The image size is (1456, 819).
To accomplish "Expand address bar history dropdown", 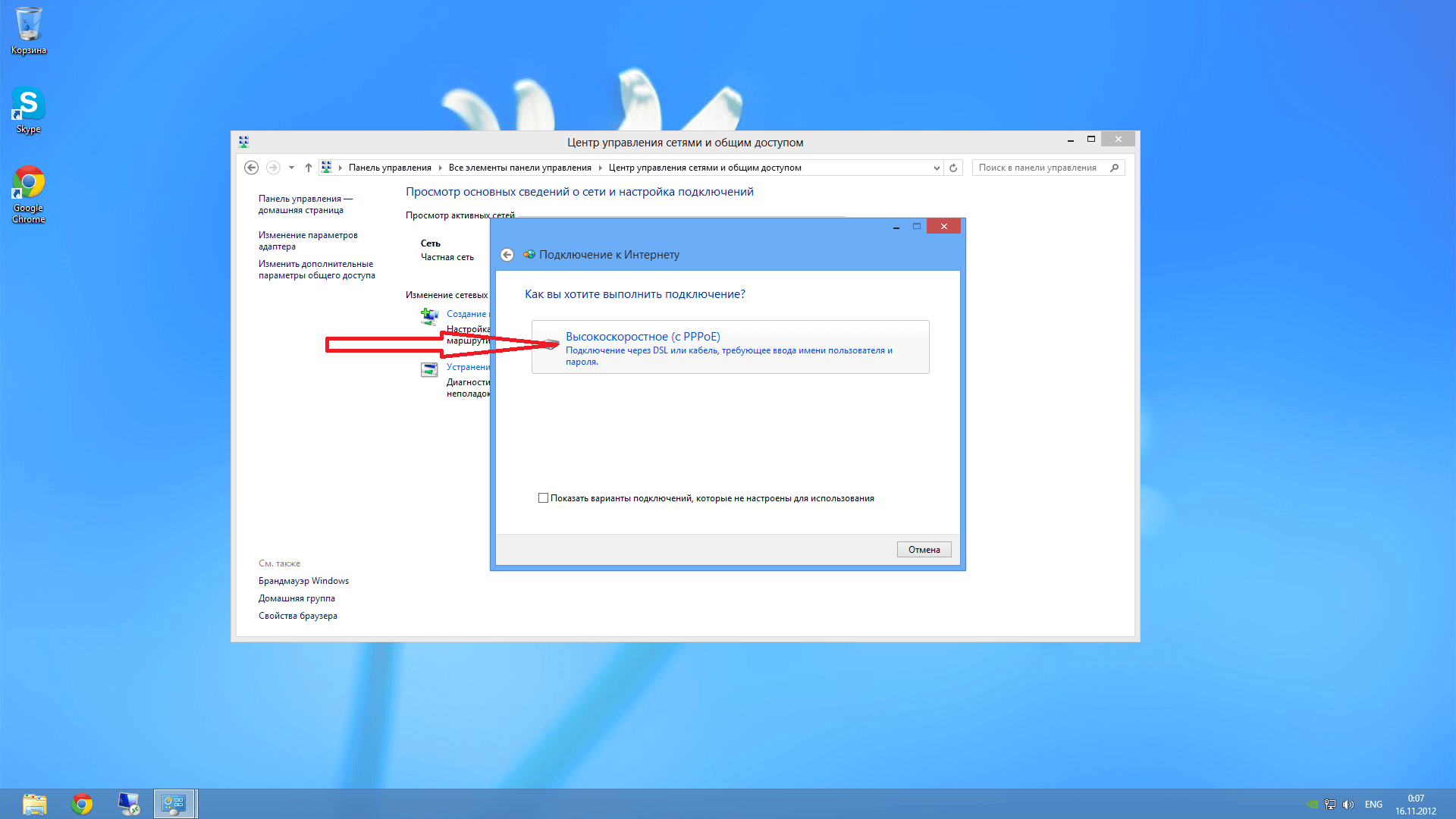I will tap(937, 168).
